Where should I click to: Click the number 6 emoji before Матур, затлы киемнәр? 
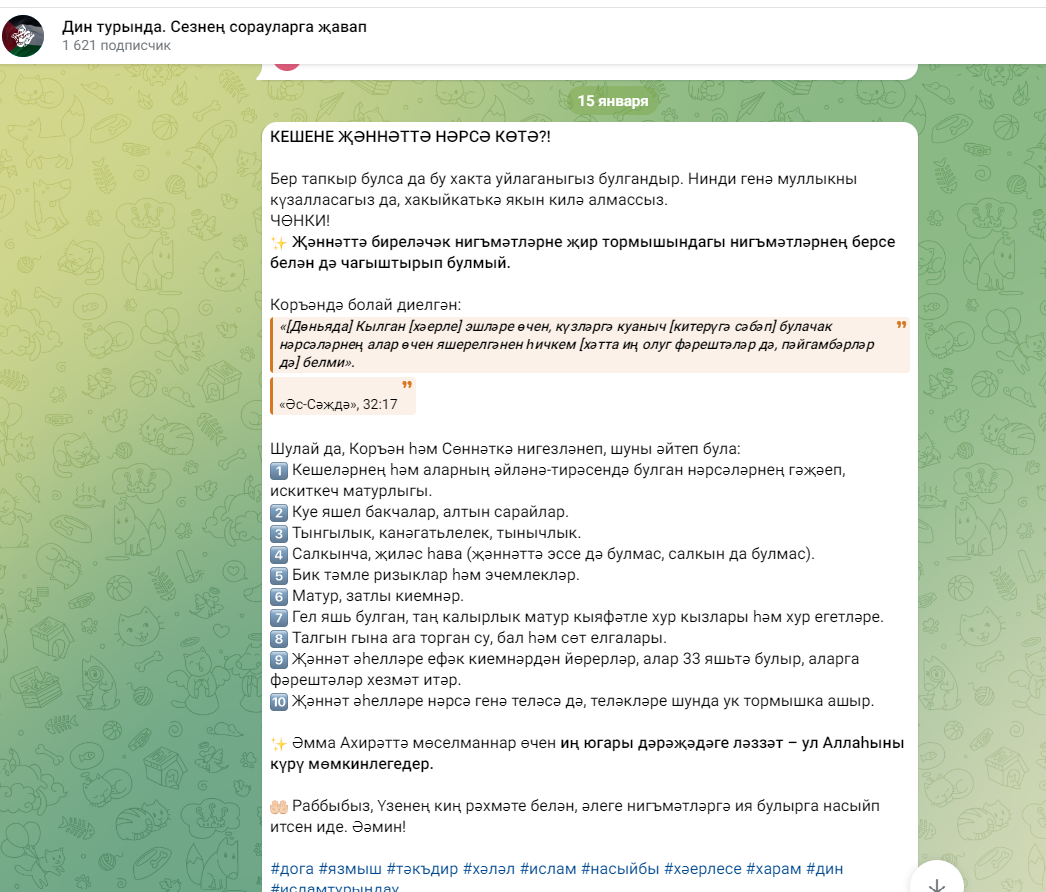pyautogui.click(x=279, y=597)
